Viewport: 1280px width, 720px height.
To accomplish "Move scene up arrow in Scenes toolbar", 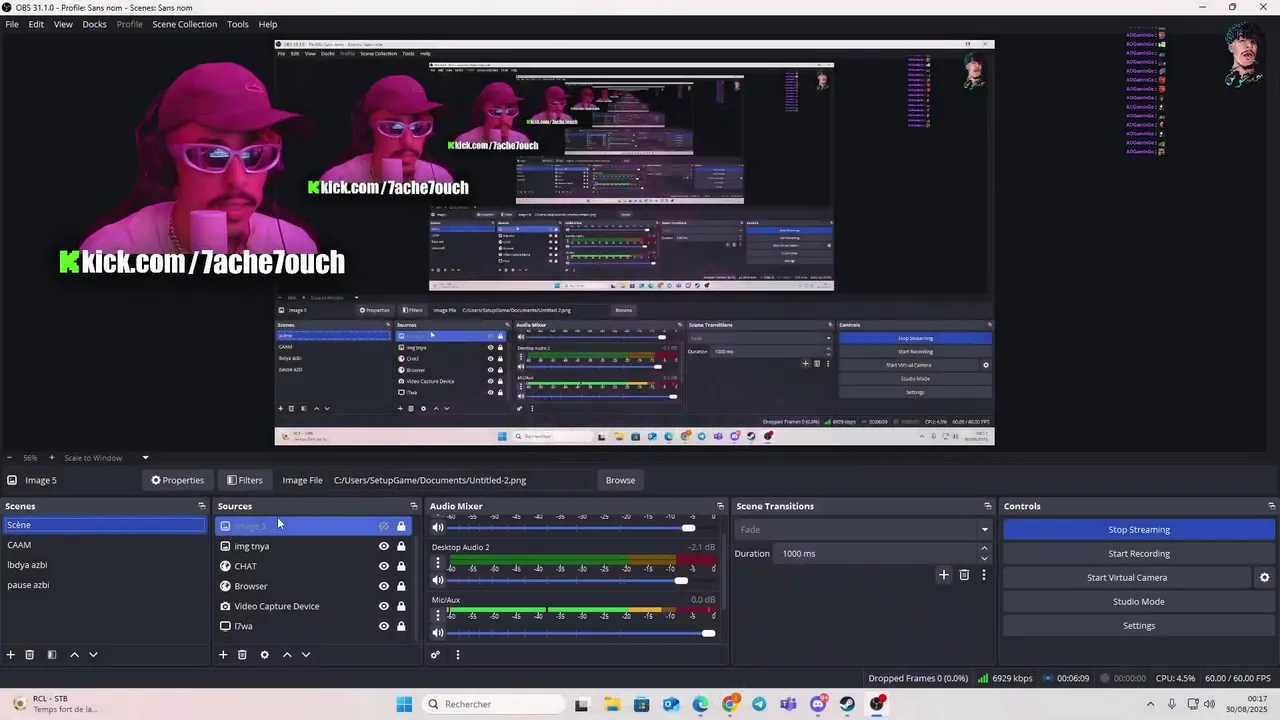I will [x=74, y=655].
